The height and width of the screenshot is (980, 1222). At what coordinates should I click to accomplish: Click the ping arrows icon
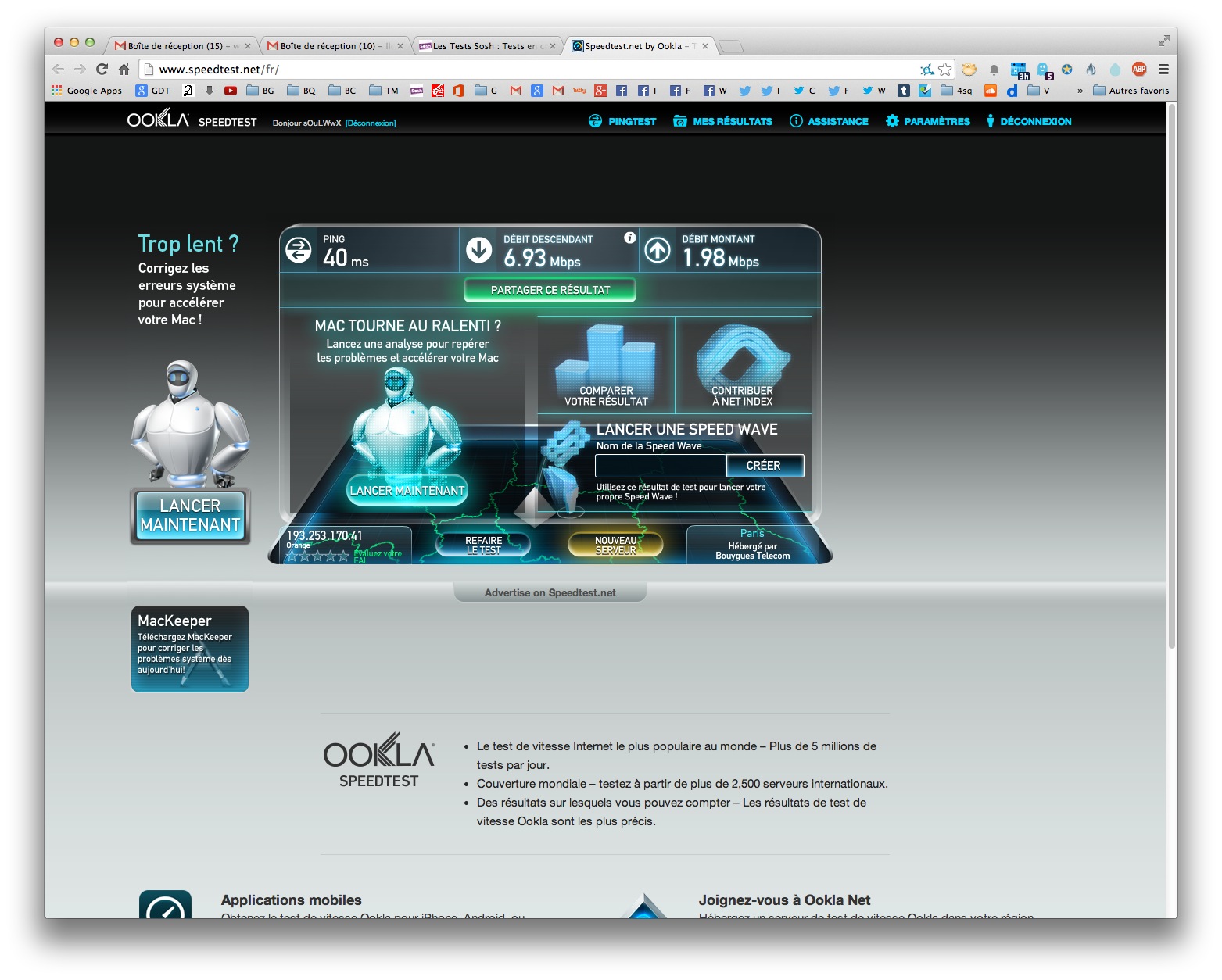[298, 250]
